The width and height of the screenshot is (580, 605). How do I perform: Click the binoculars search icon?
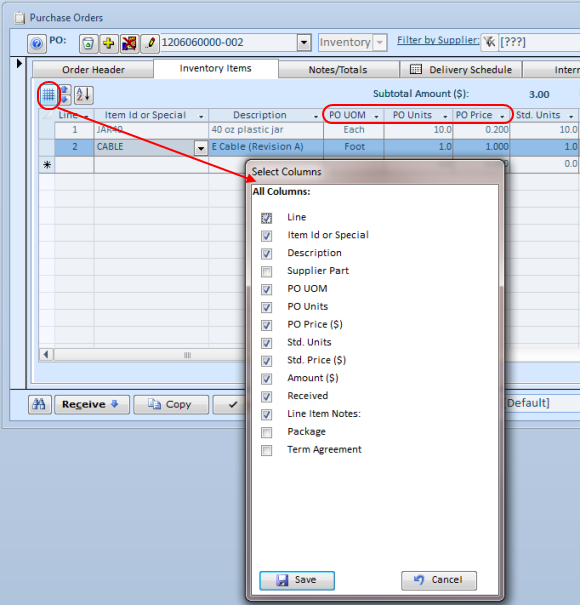point(39,404)
